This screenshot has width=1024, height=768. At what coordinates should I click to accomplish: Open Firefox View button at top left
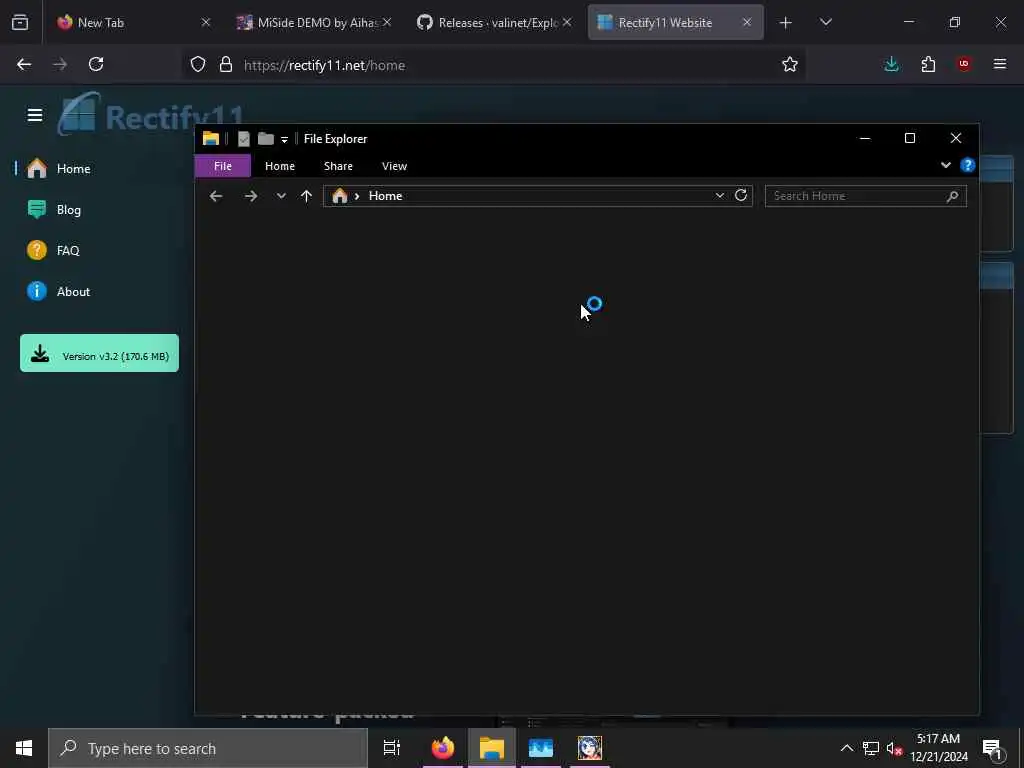point(20,23)
